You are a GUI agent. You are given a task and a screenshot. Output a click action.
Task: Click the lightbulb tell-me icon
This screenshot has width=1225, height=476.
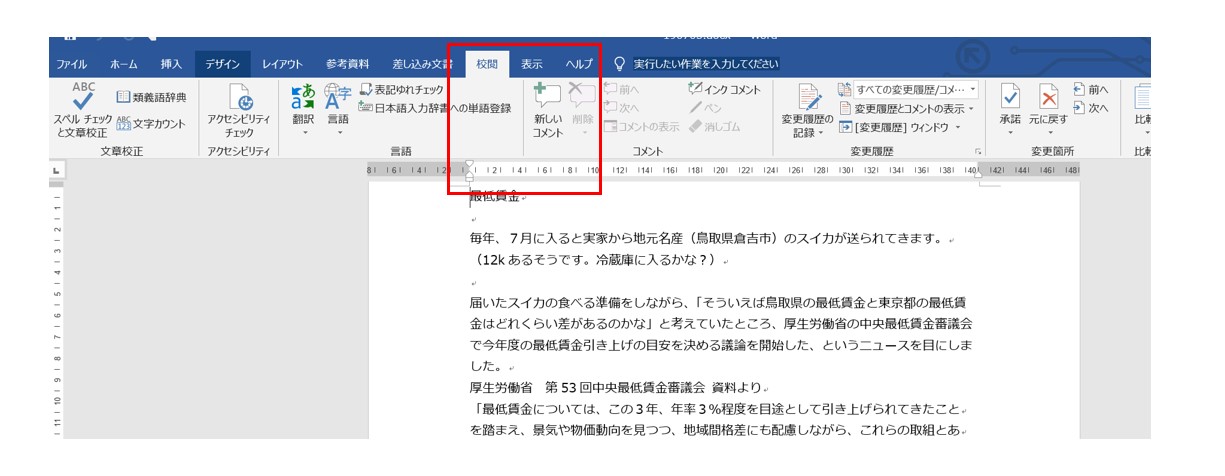[620, 64]
